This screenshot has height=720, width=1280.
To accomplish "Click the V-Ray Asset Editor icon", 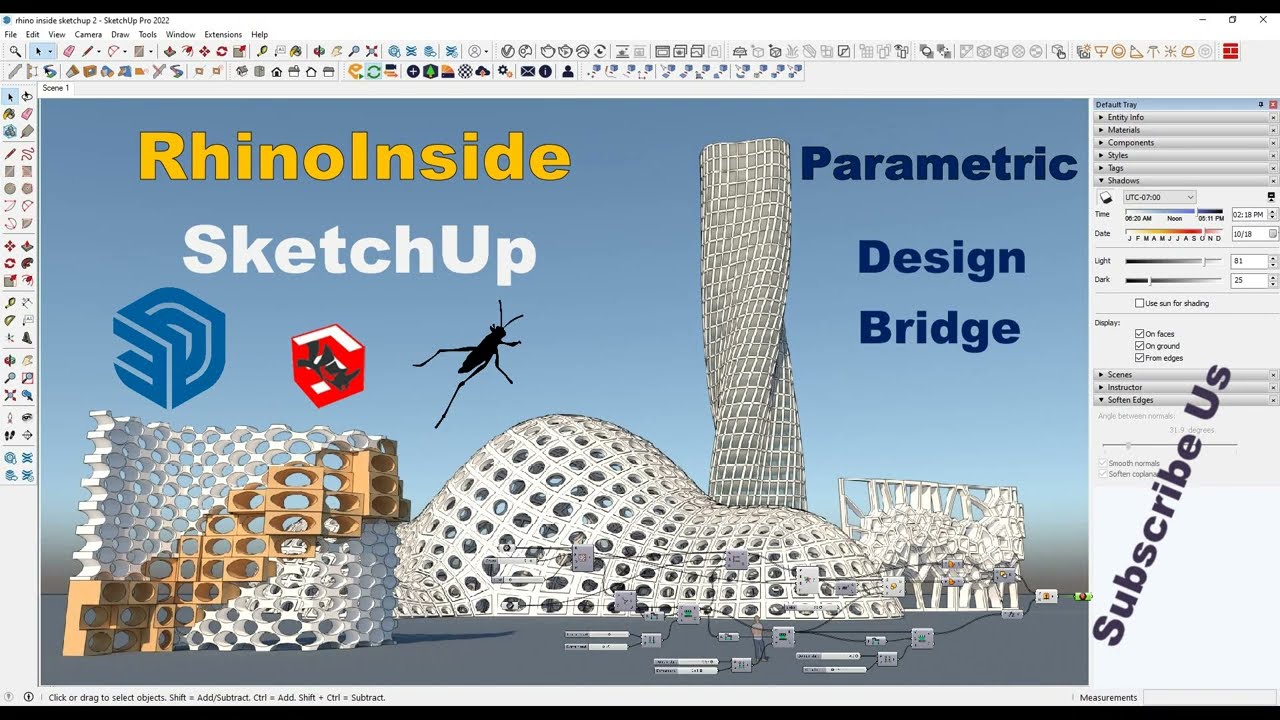I will point(507,51).
